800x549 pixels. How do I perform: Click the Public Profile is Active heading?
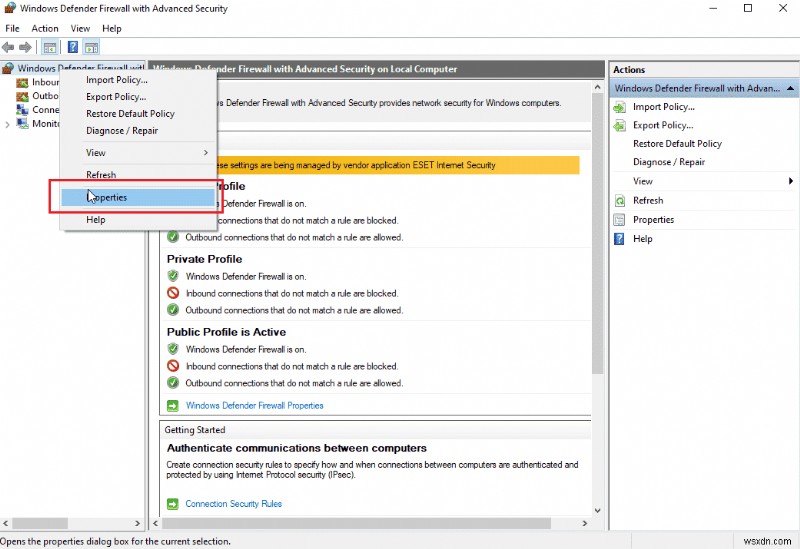pos(226,332)
